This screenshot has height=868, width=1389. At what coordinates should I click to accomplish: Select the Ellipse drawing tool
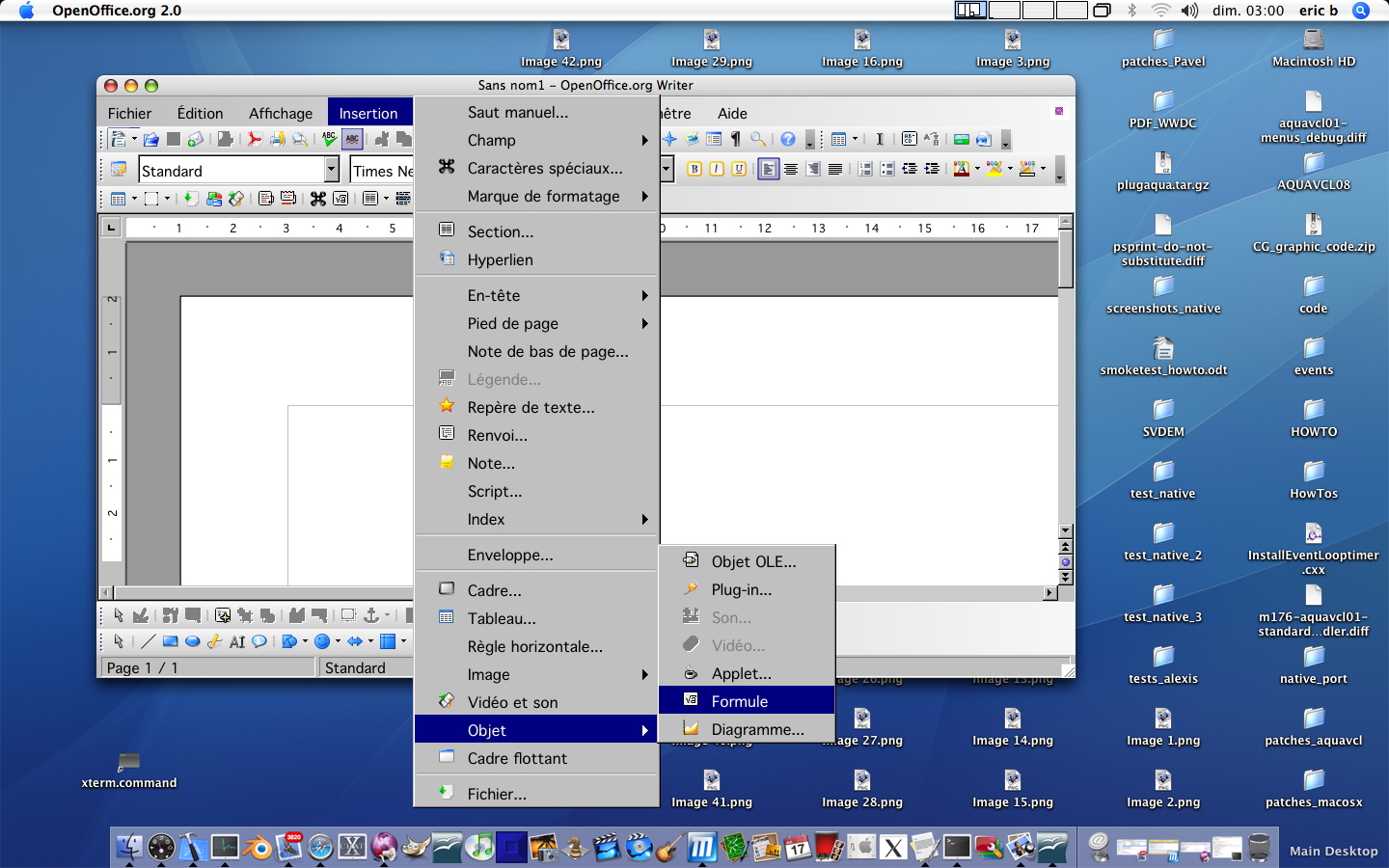(x=193, y=640)
